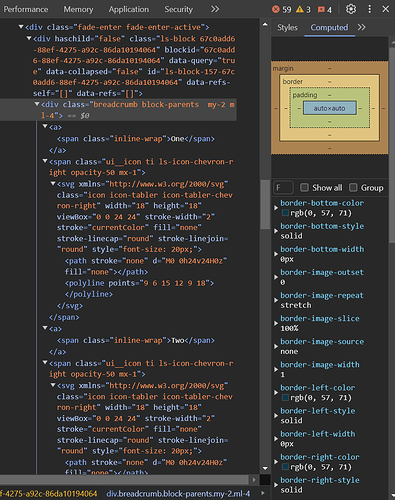This screenshot has width=395, height=500.
Task: Expand the border-bottom-color property
Action: click(276, 208)
